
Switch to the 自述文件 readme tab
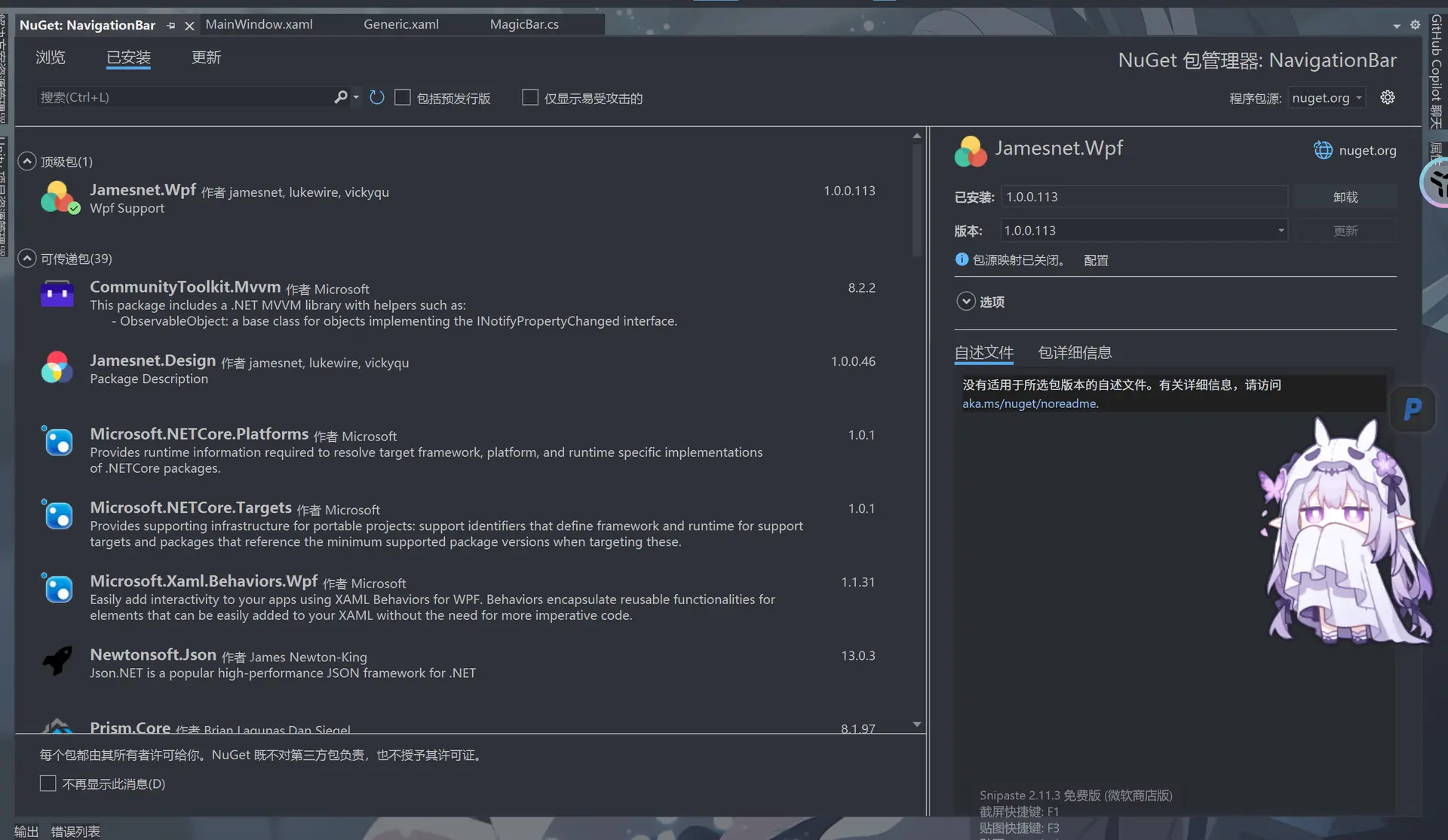tap(983, 352)
